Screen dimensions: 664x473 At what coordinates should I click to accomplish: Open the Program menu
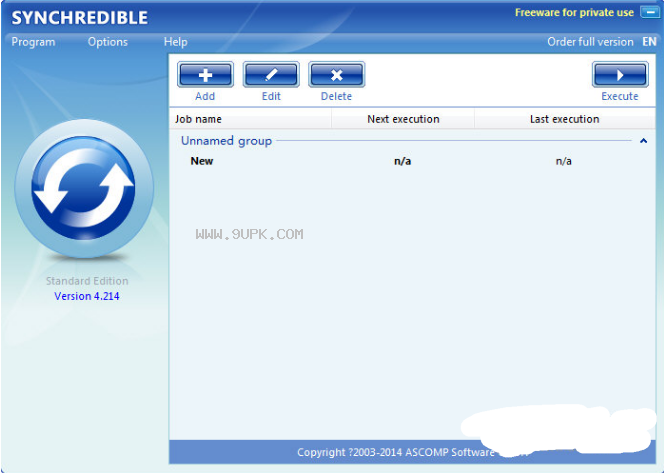coord(33,42)
